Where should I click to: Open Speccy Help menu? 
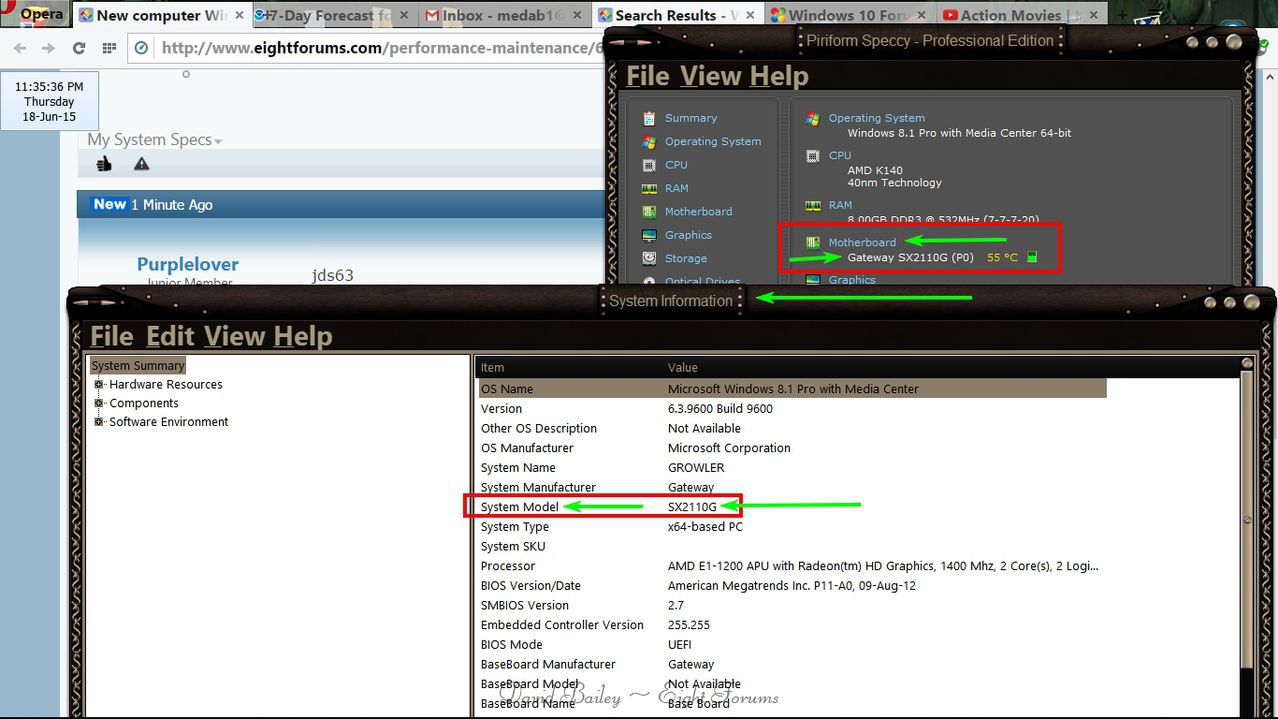pos(779,76)
